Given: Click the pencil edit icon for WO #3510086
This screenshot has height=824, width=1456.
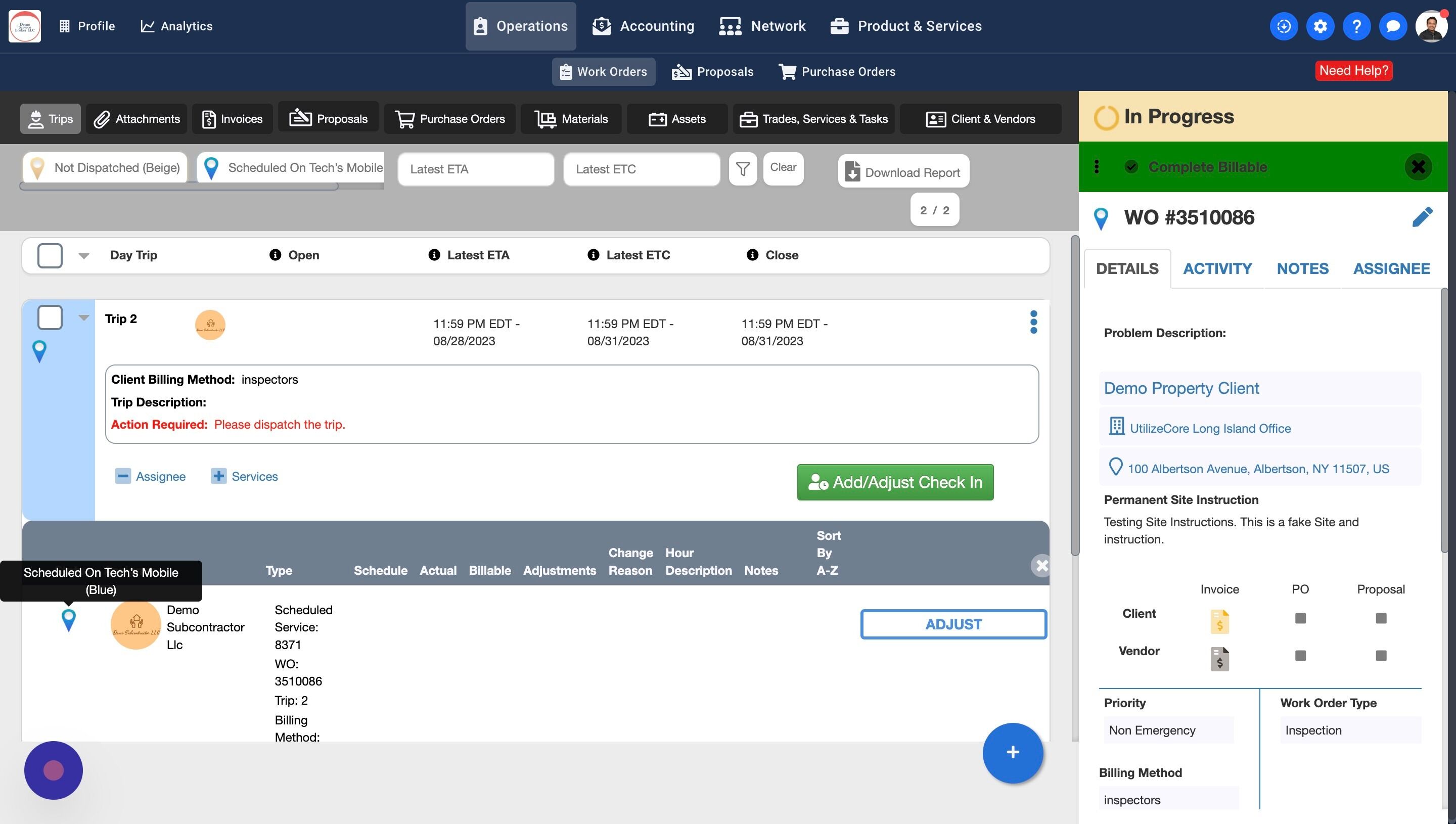Looking at the screenshot, I should click(1422, 217).
